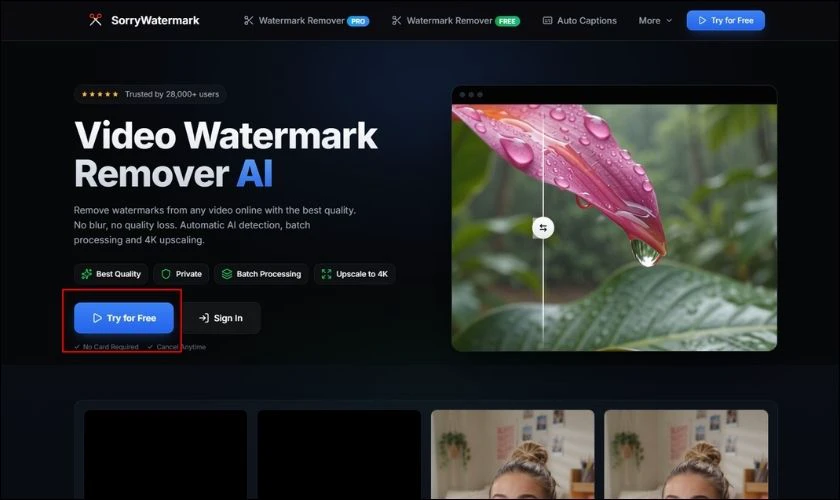Expand the More dropdown menu
The width and height of the screenshot is (840, 500).
click(x=655, y=20)
